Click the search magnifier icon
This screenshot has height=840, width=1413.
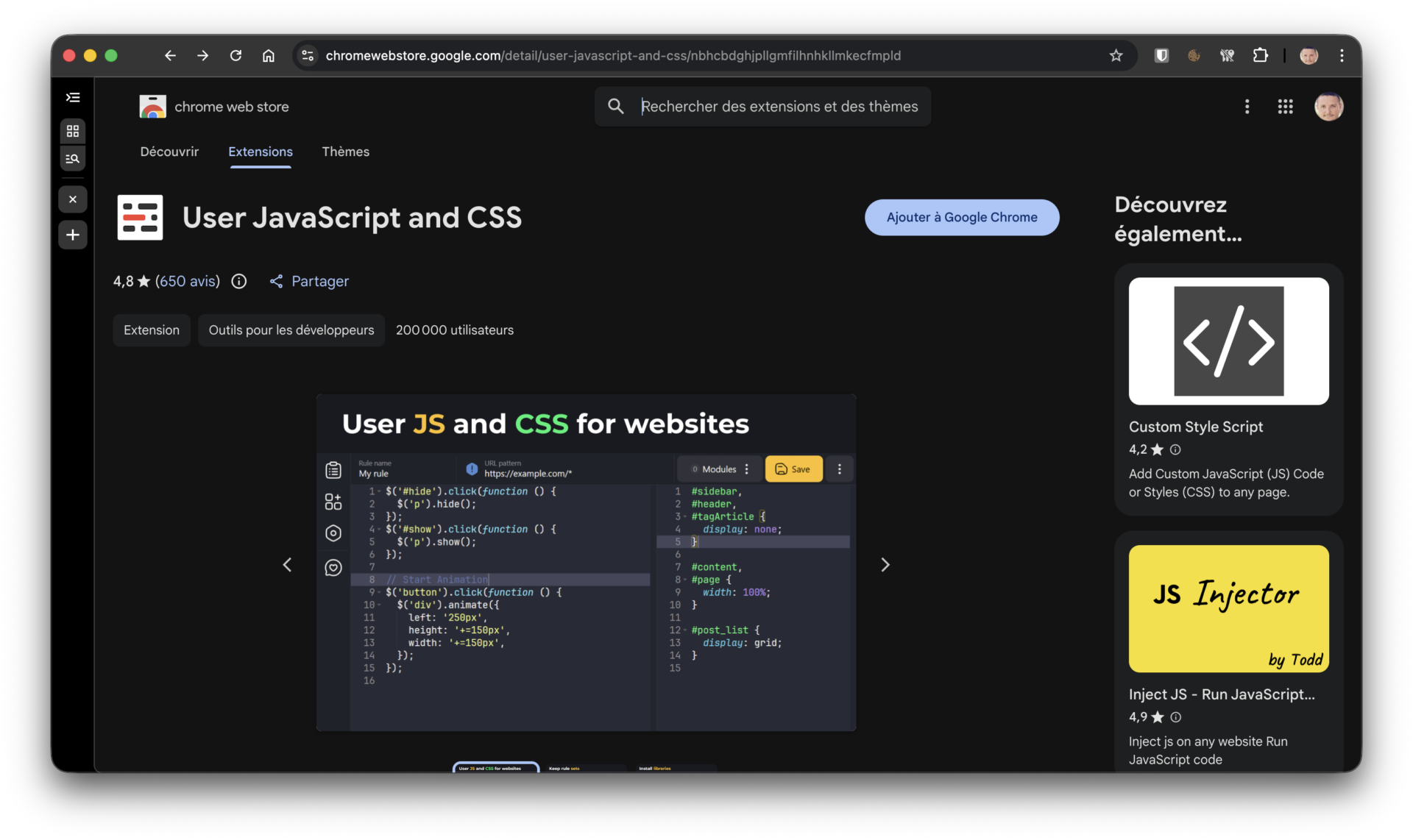(x=616, y=107)
